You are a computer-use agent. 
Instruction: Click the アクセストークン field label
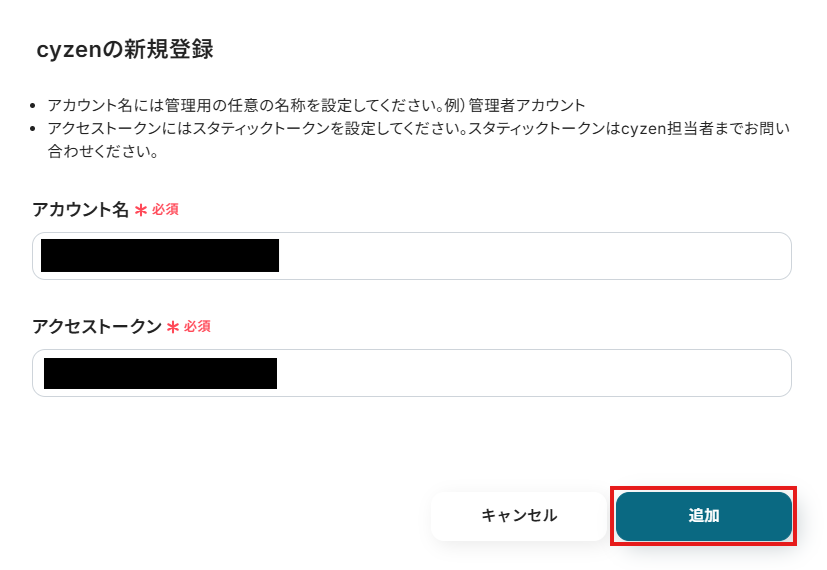click(96, 327)
